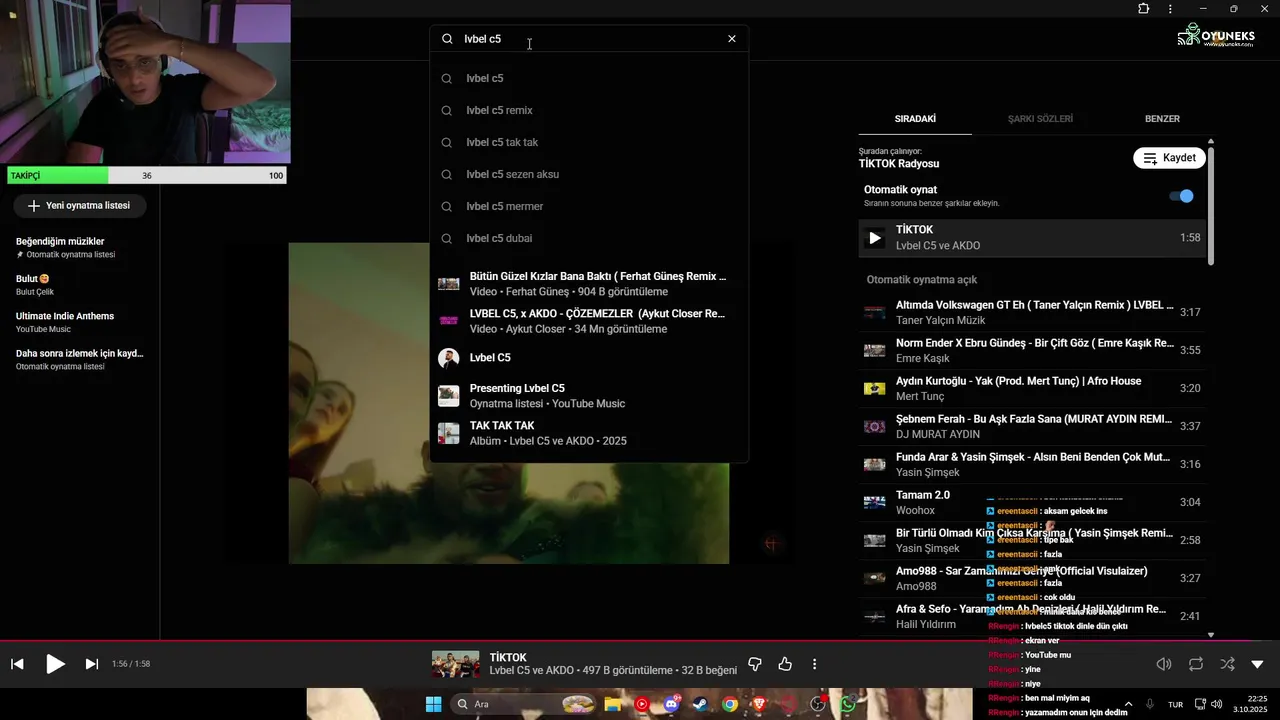Open the Lvbel C5 artist result
The image size is (1280, 720).
(x=589, y=358)
